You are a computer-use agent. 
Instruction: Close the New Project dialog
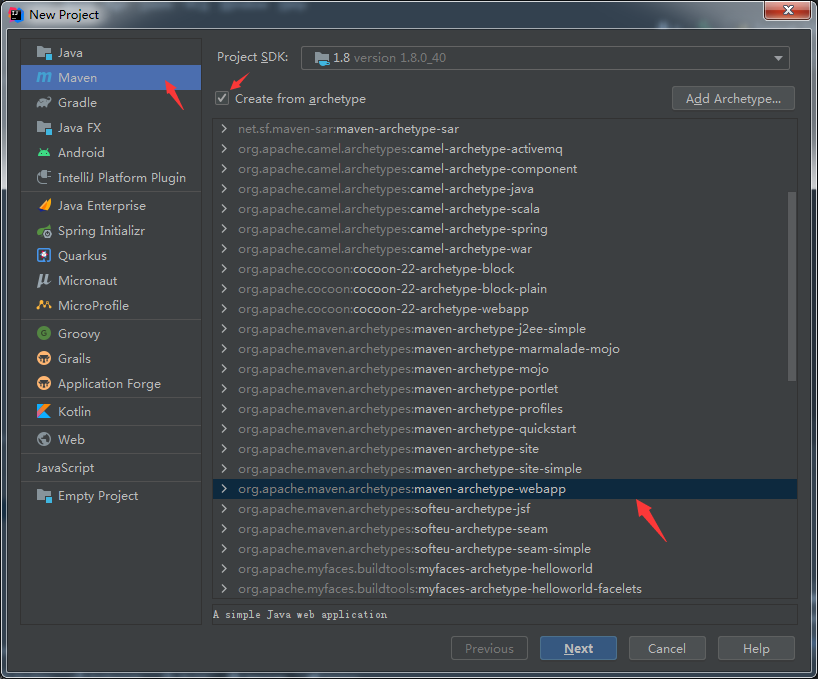pyautogui.click(x=788, y=10)
